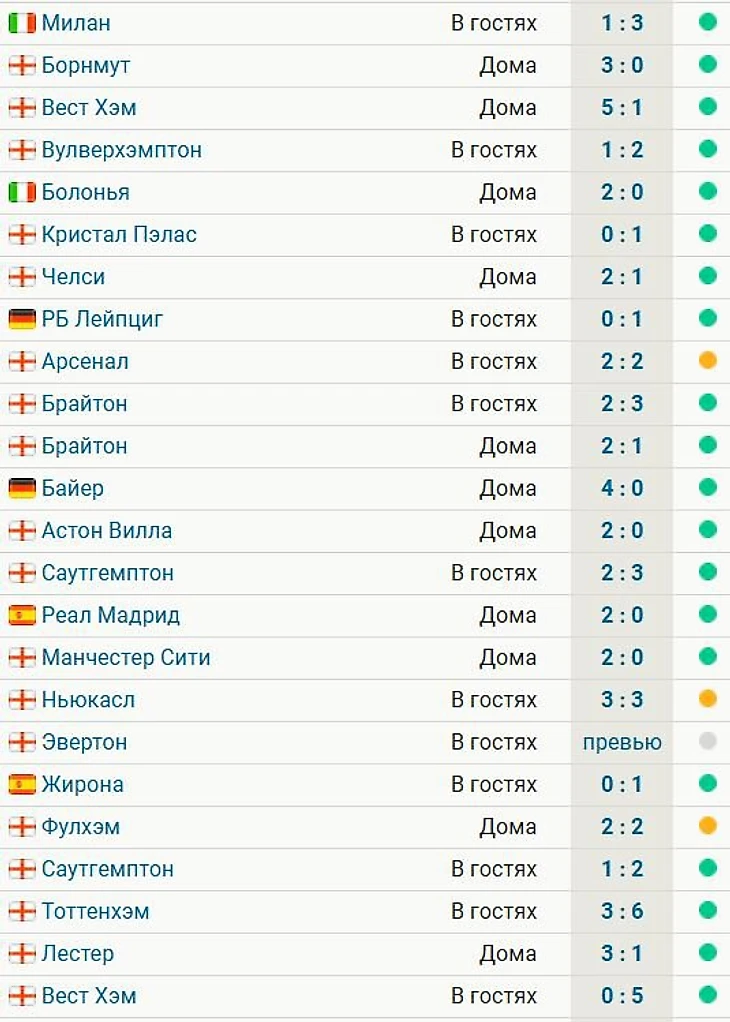Click the German flag next to Байер
This screenshot has width=730, height=1022.
(21, 488)
